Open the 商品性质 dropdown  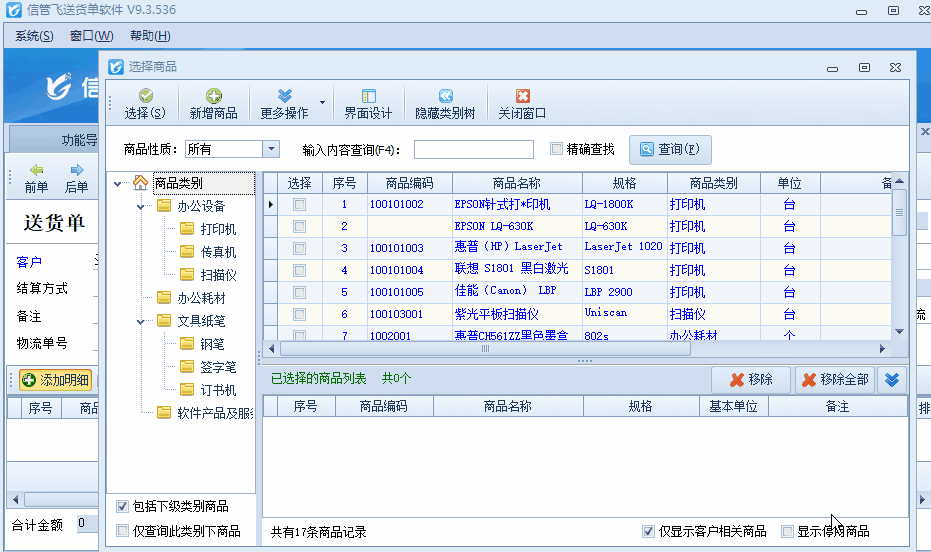click(270, 149)
